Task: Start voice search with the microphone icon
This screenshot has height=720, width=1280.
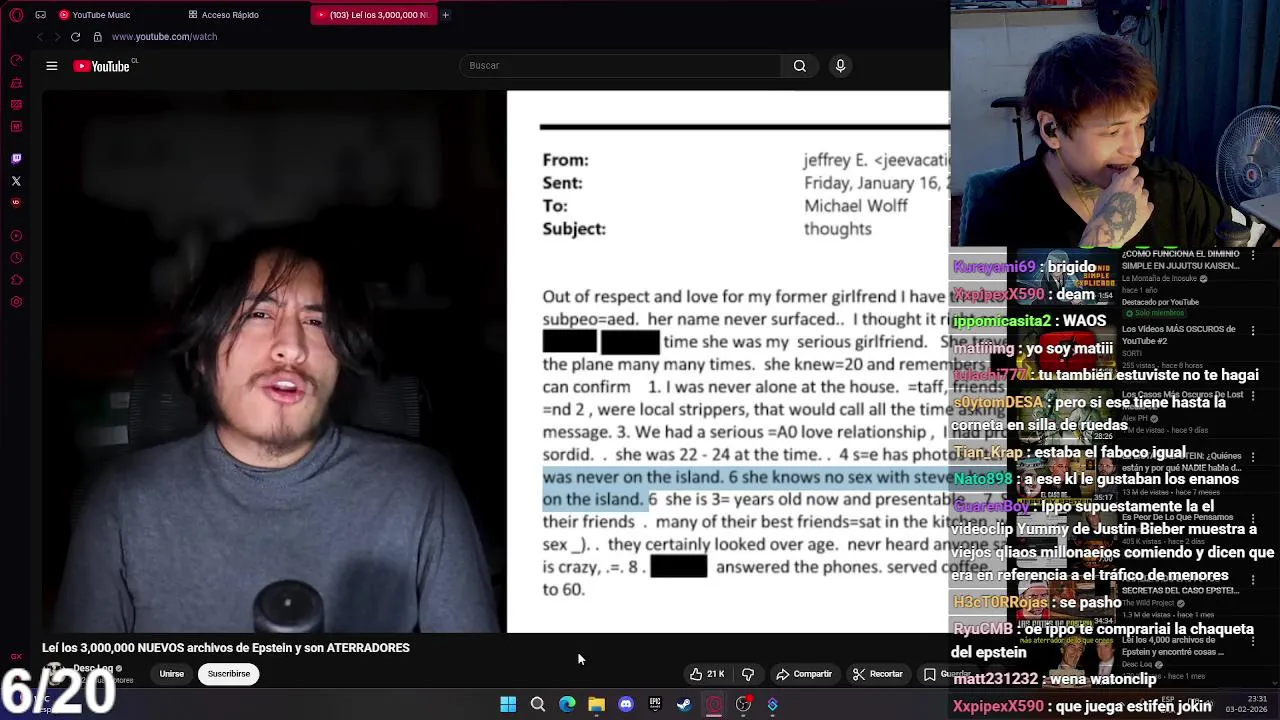Action: coord(840,66)
